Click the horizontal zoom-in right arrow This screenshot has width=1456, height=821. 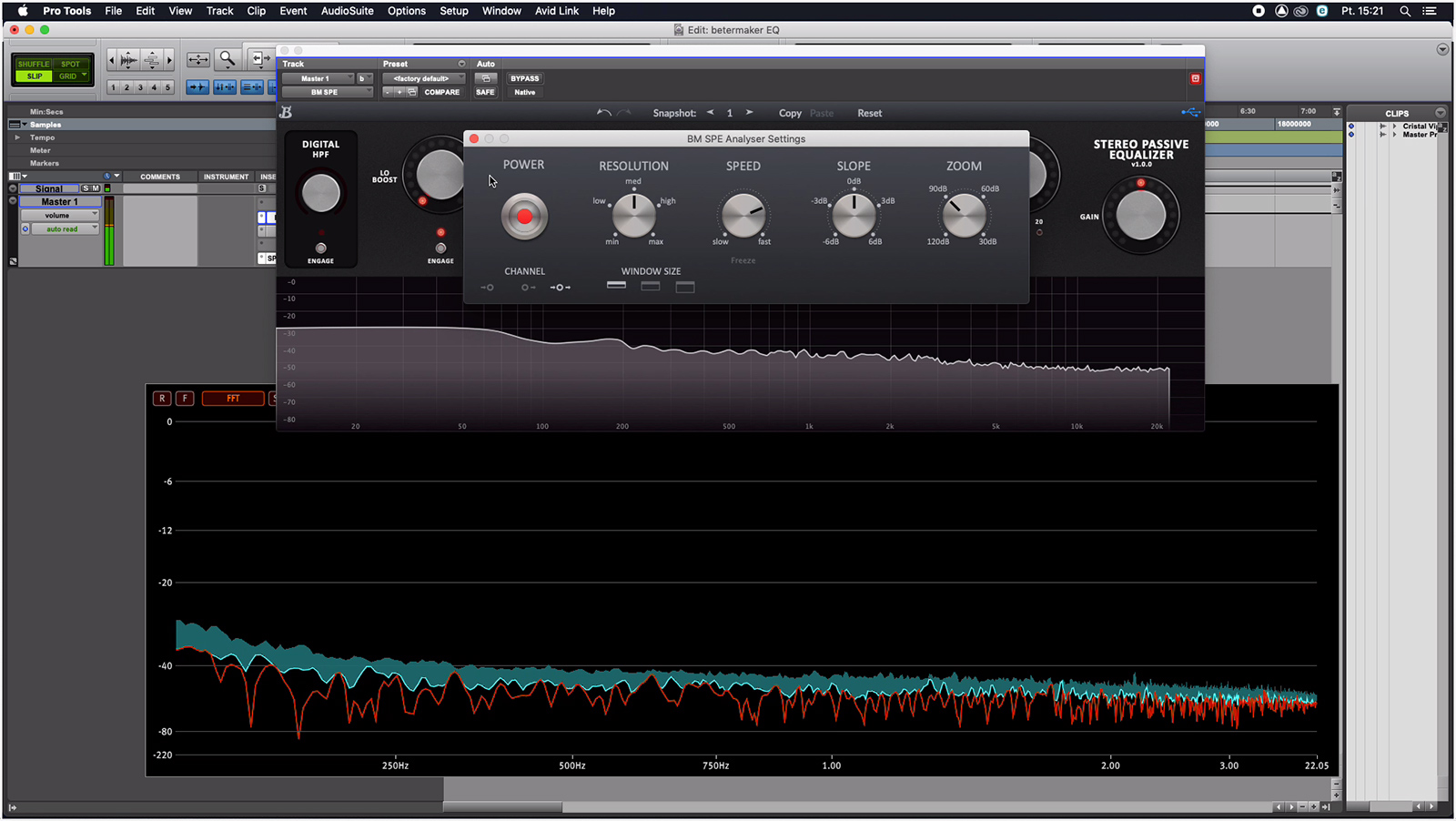pyautogui.click(x=169, y=60)
